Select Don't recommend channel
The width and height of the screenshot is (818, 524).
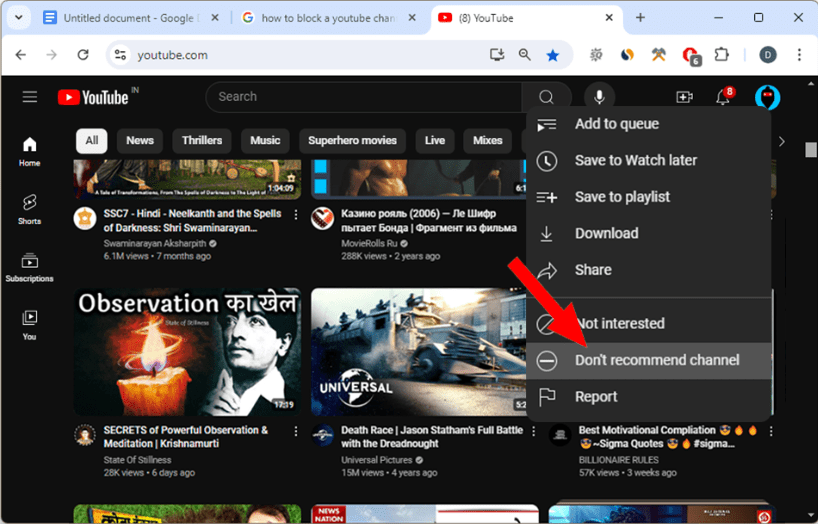click(648, 360)
